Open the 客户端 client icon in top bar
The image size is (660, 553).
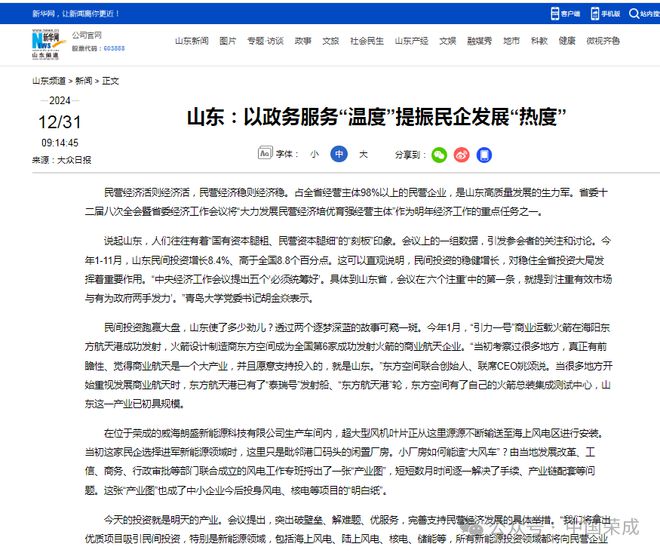555,13
